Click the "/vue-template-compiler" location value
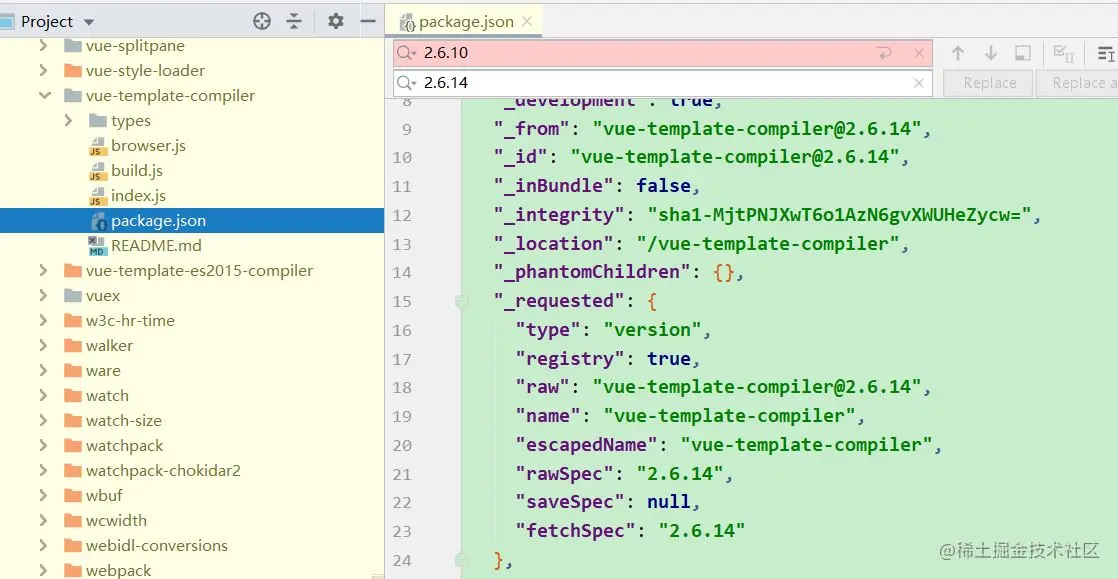Screen dimensions: 1118x579 [767, 243]
